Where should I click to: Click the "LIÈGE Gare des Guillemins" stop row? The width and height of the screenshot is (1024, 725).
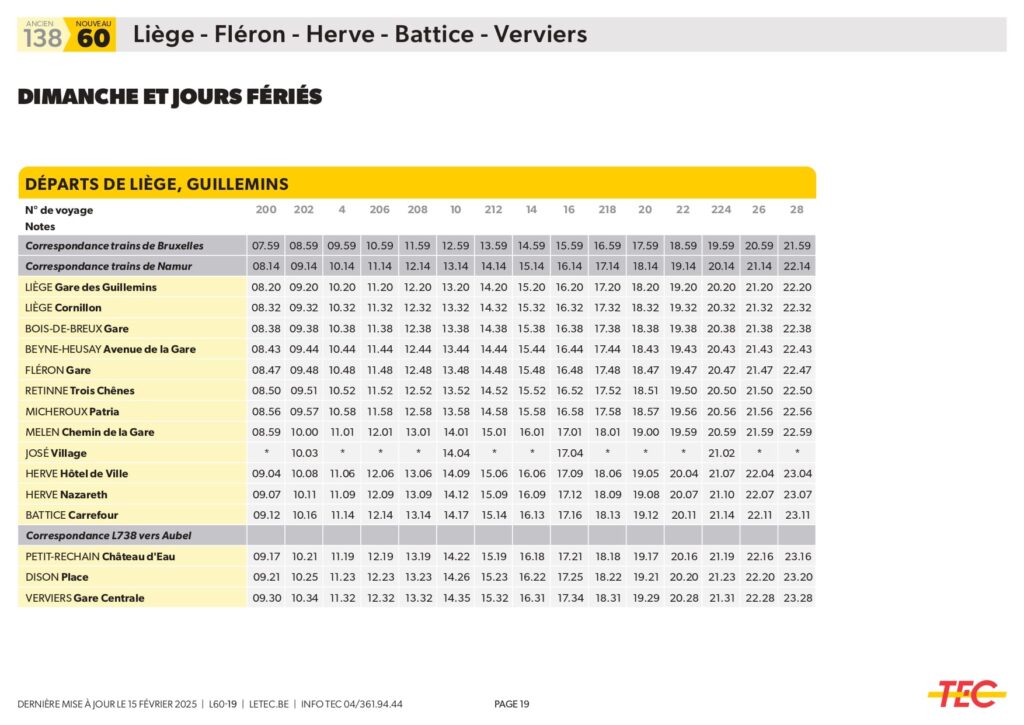click(x=91, y=287)
